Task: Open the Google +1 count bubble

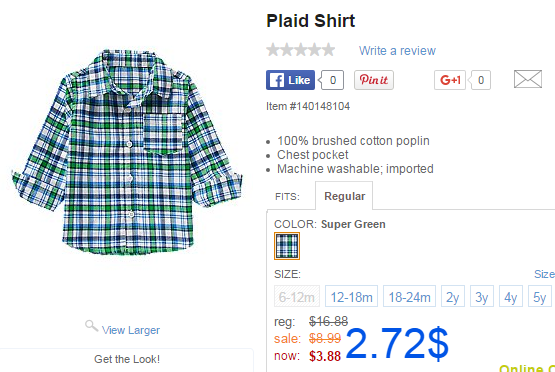Action: [480, 80]
